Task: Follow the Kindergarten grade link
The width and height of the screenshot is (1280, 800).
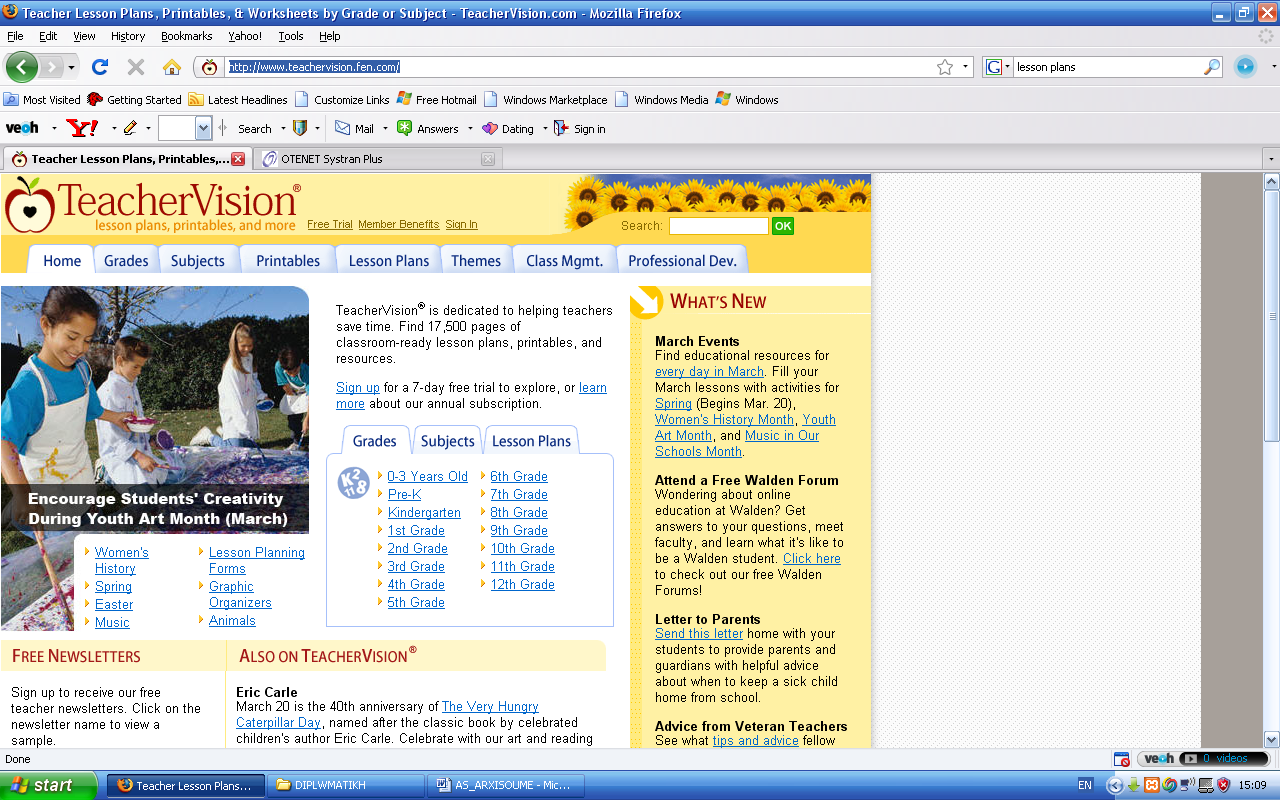Action: pyautogui.click(x=424, y=512)
